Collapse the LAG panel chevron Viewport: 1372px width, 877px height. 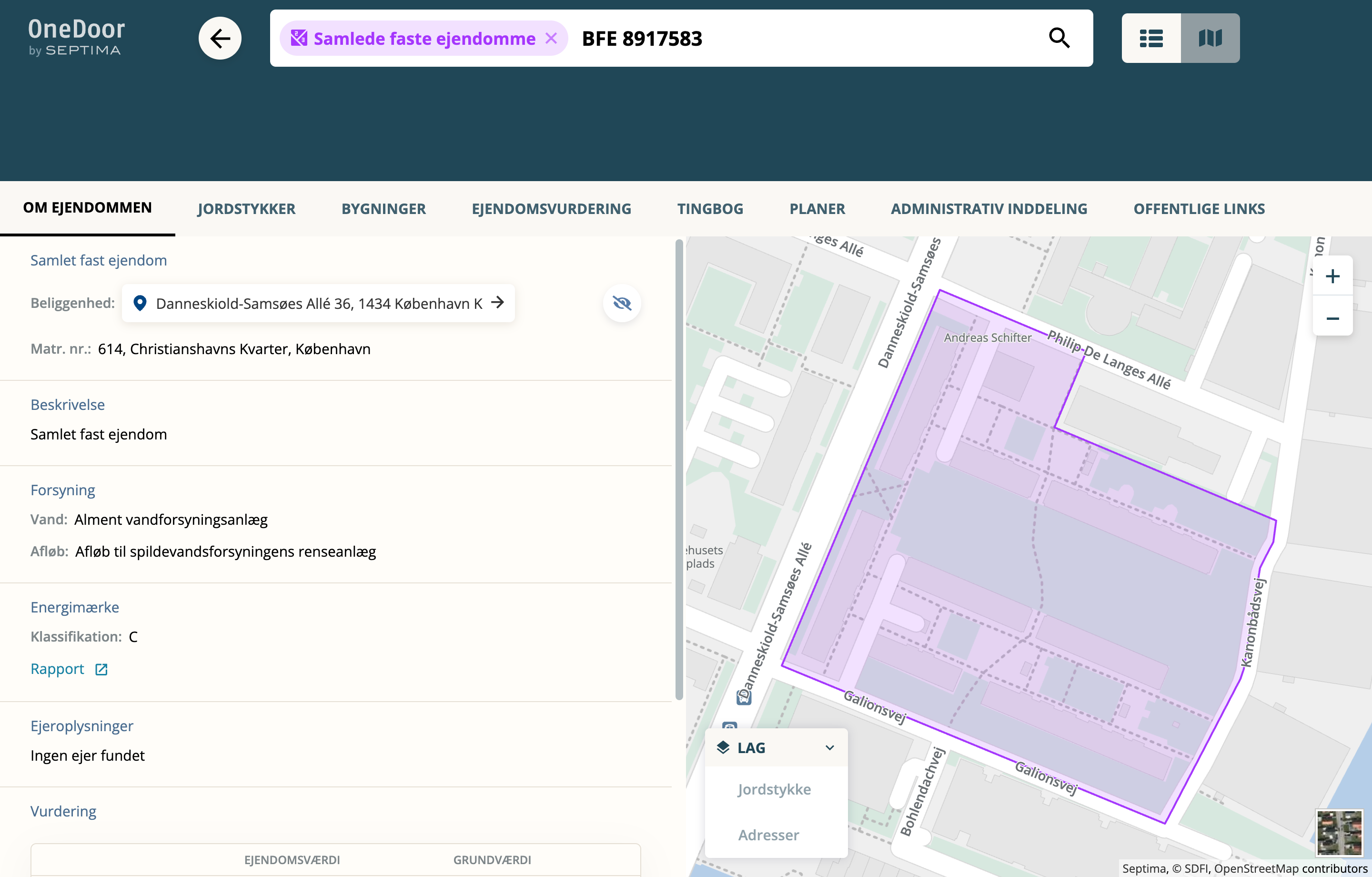click(829, 747)
